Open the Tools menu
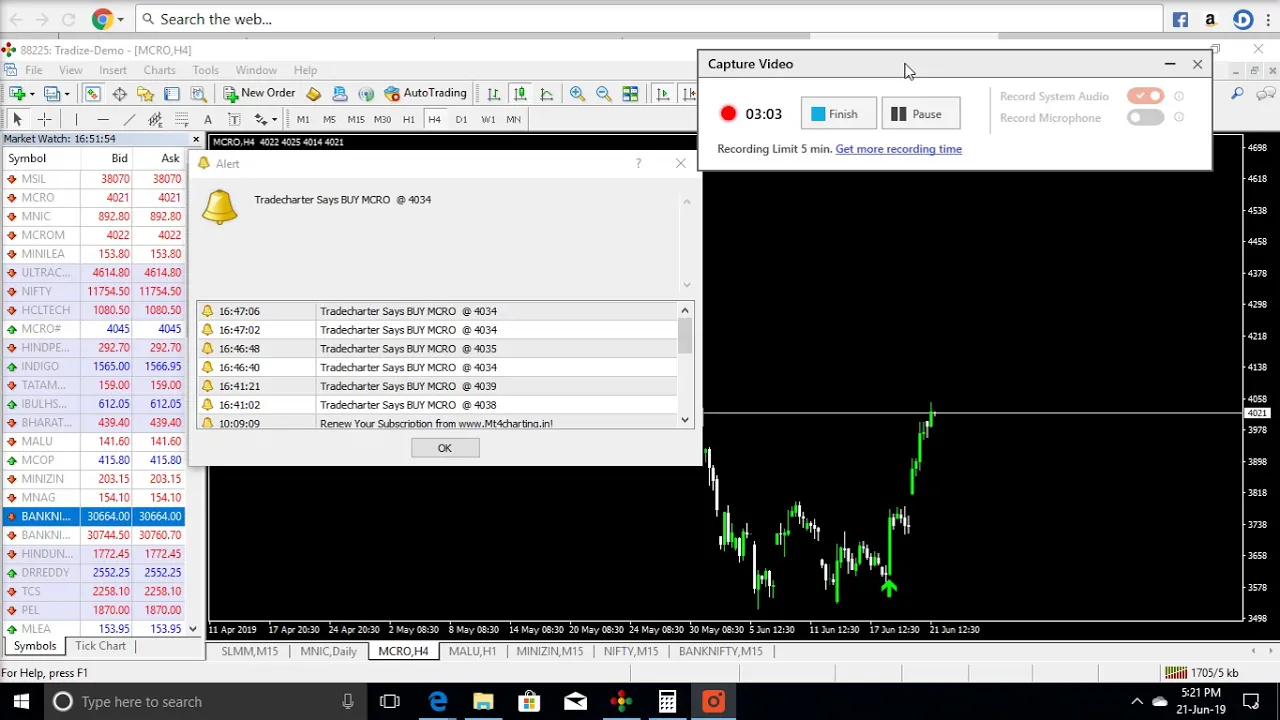1280x720 pixels. pyautogui.click(x=206, y=70)
